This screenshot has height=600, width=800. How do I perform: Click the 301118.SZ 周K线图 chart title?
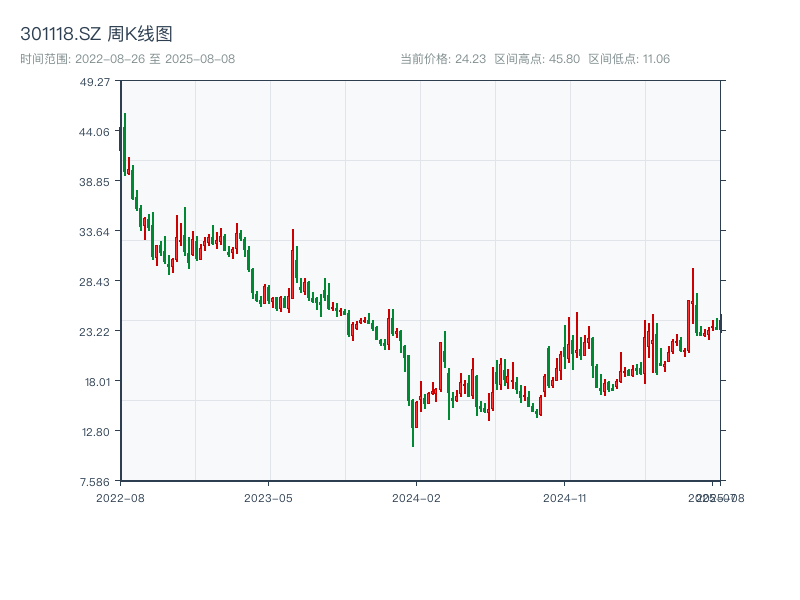click(96, 34)
